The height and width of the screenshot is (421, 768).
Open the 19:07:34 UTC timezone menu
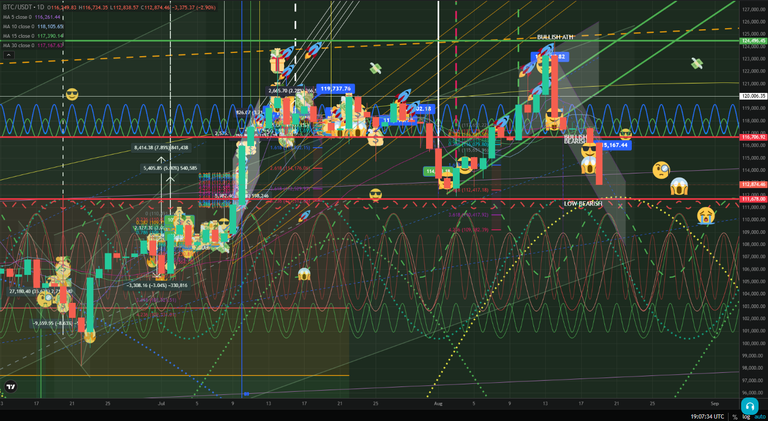(x=707, y=417)
